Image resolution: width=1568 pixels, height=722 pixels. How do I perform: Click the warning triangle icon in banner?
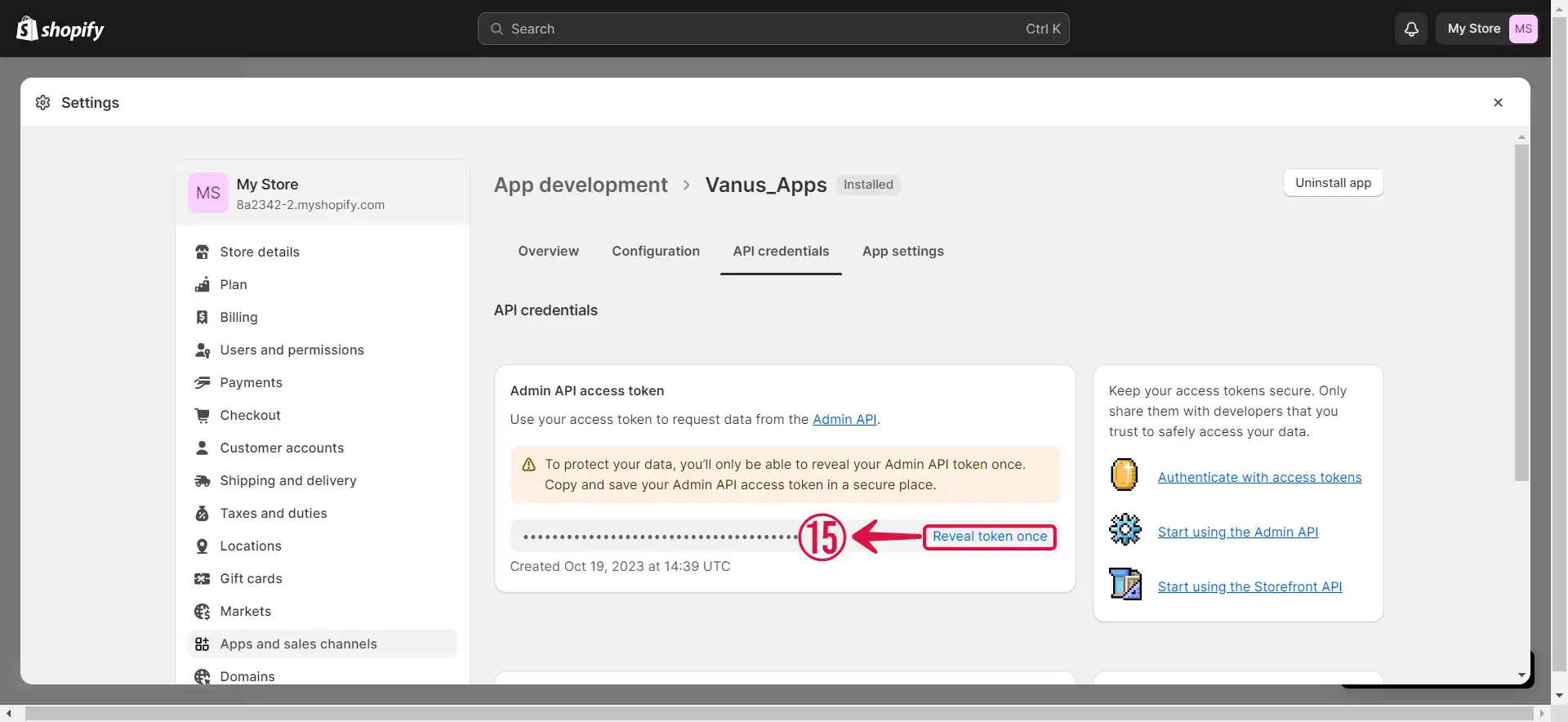coord(528,464)
